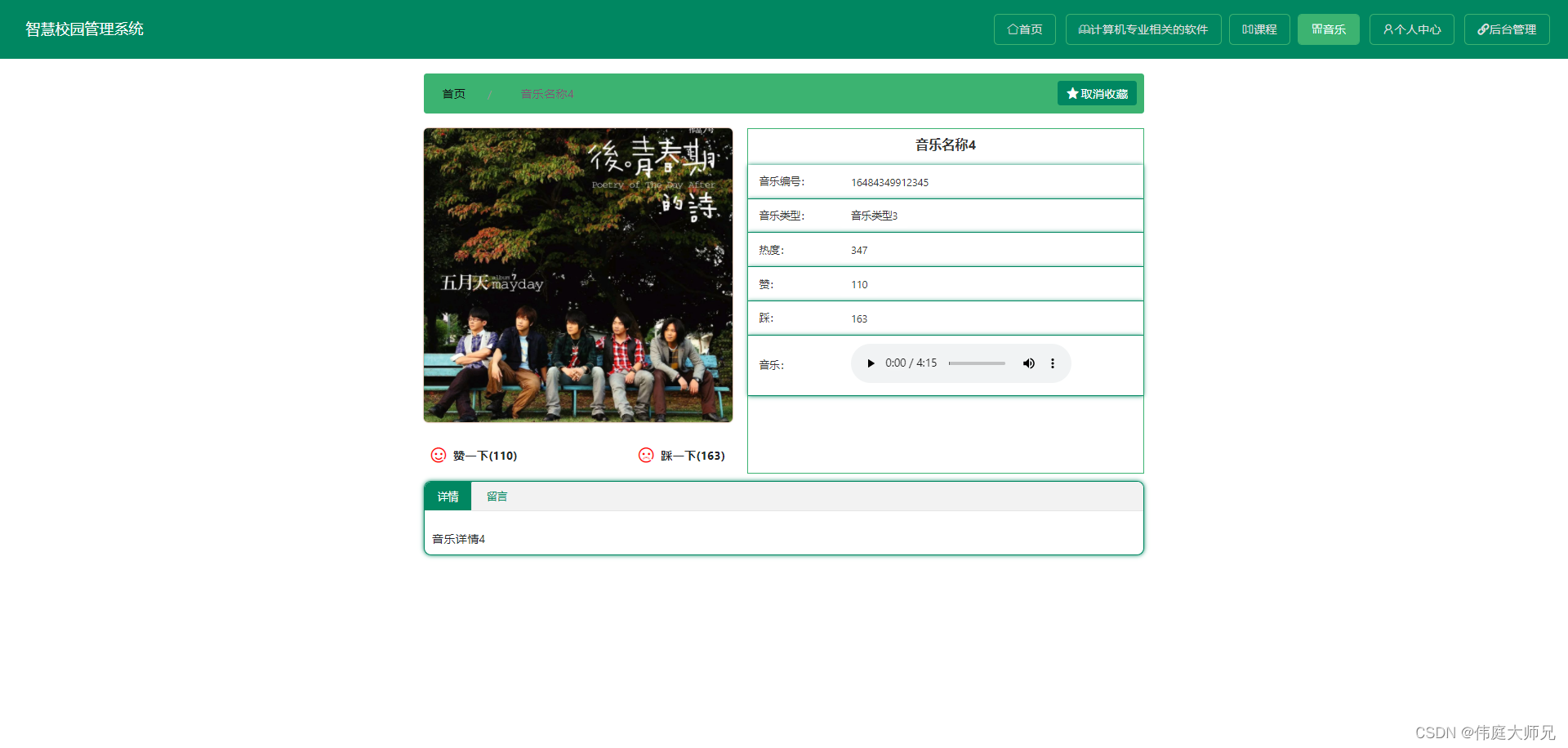
Task: Click the star icon inside 取消收藏 button
Action: tap(1071, 92)
